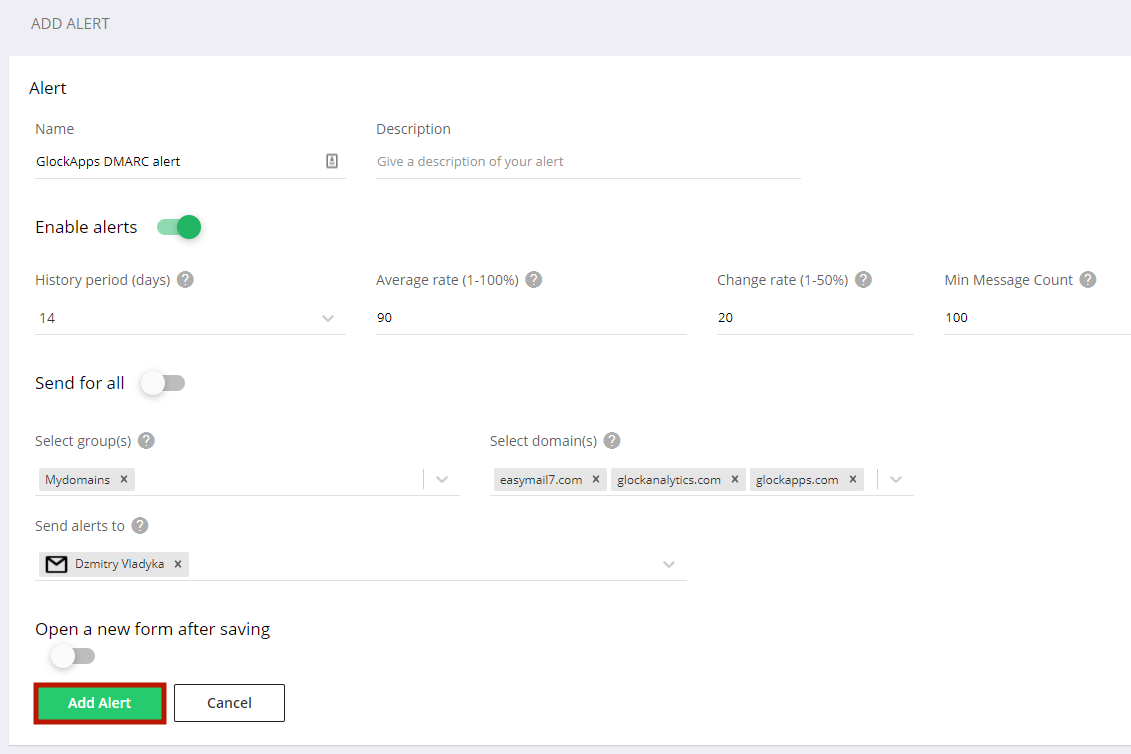Disable the Enable alerts switch
This screenshot has height=754, width=1131.
[x=178, y=227]
